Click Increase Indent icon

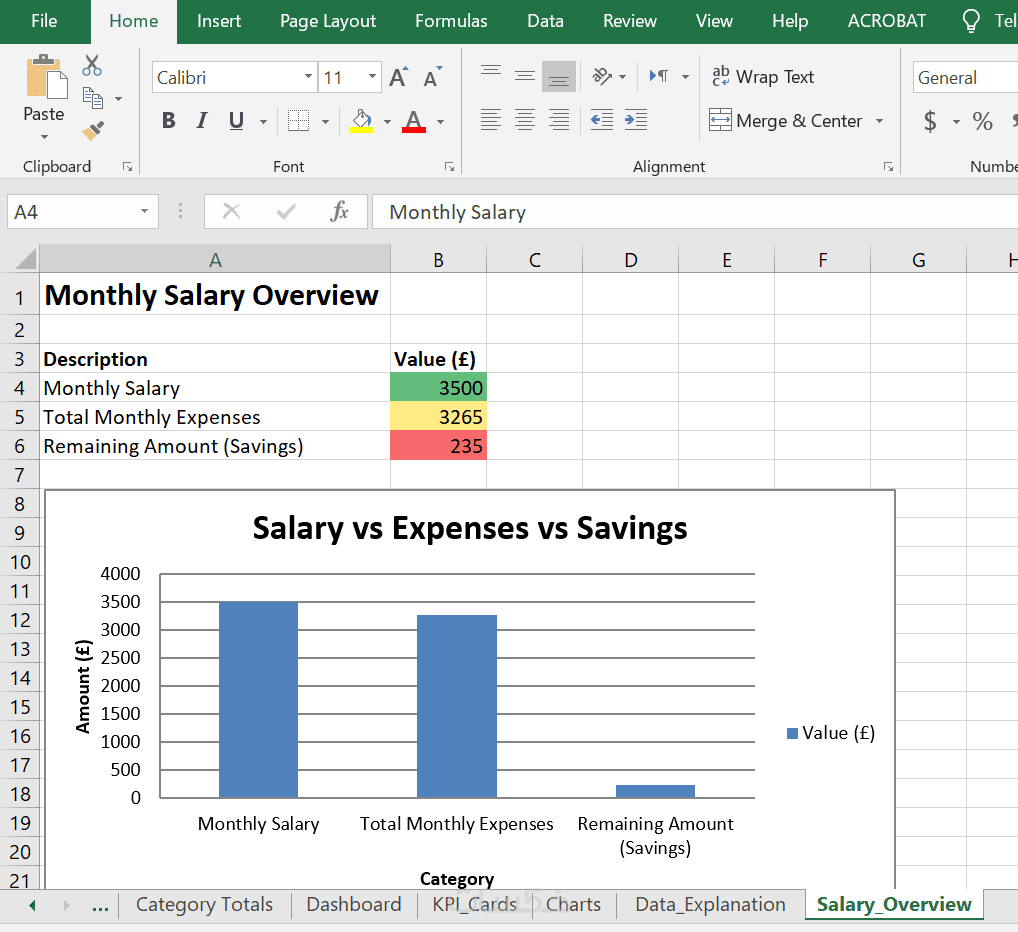(636, 120)
